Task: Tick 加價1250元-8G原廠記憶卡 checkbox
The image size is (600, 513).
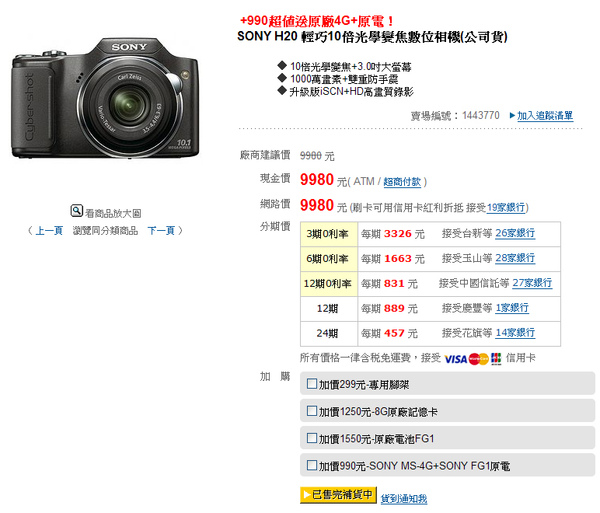Action: pyautogui.click(x=312, y=411)
